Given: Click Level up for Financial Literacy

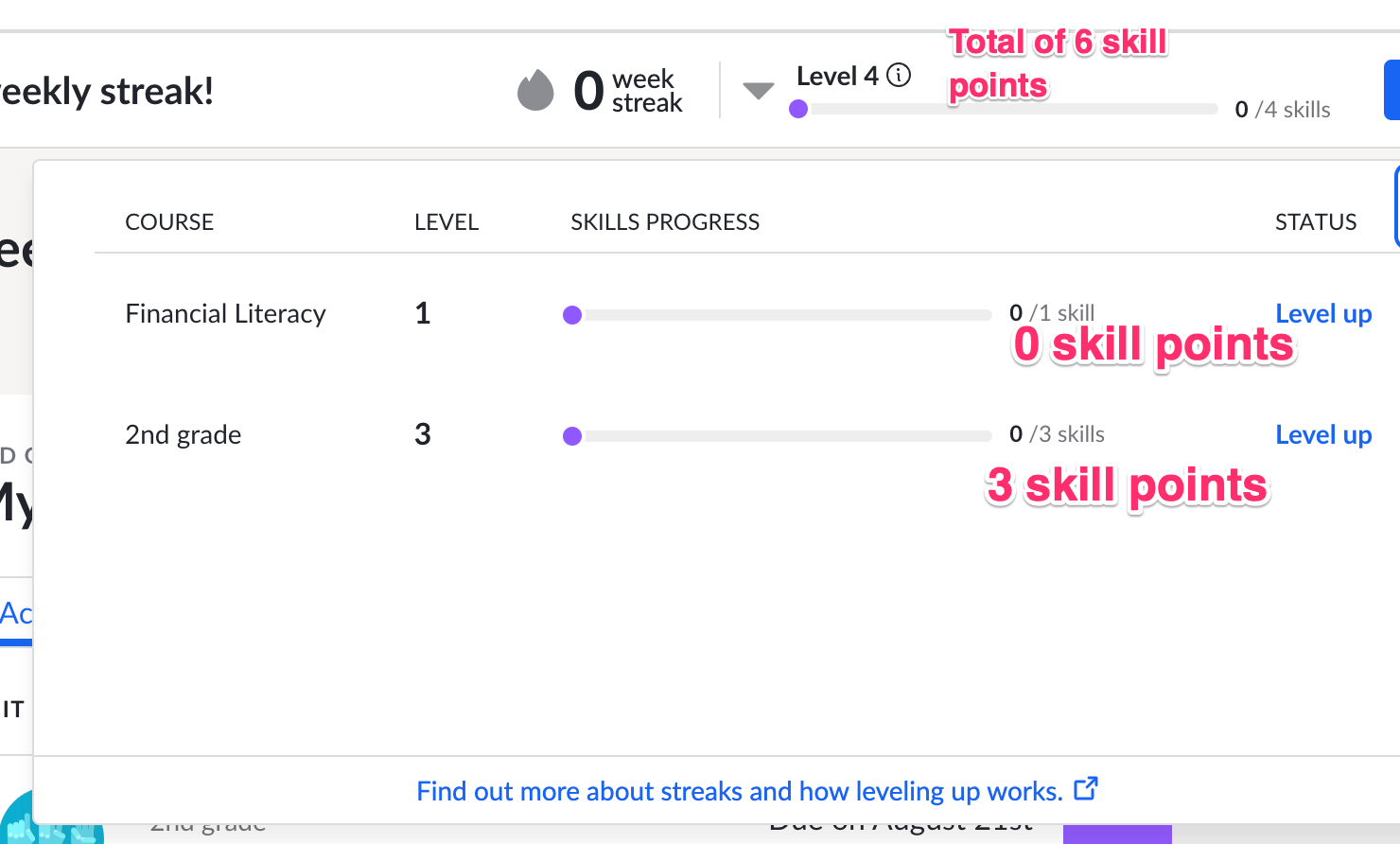Looking at the screenshot, I should tap(1322, 313).
